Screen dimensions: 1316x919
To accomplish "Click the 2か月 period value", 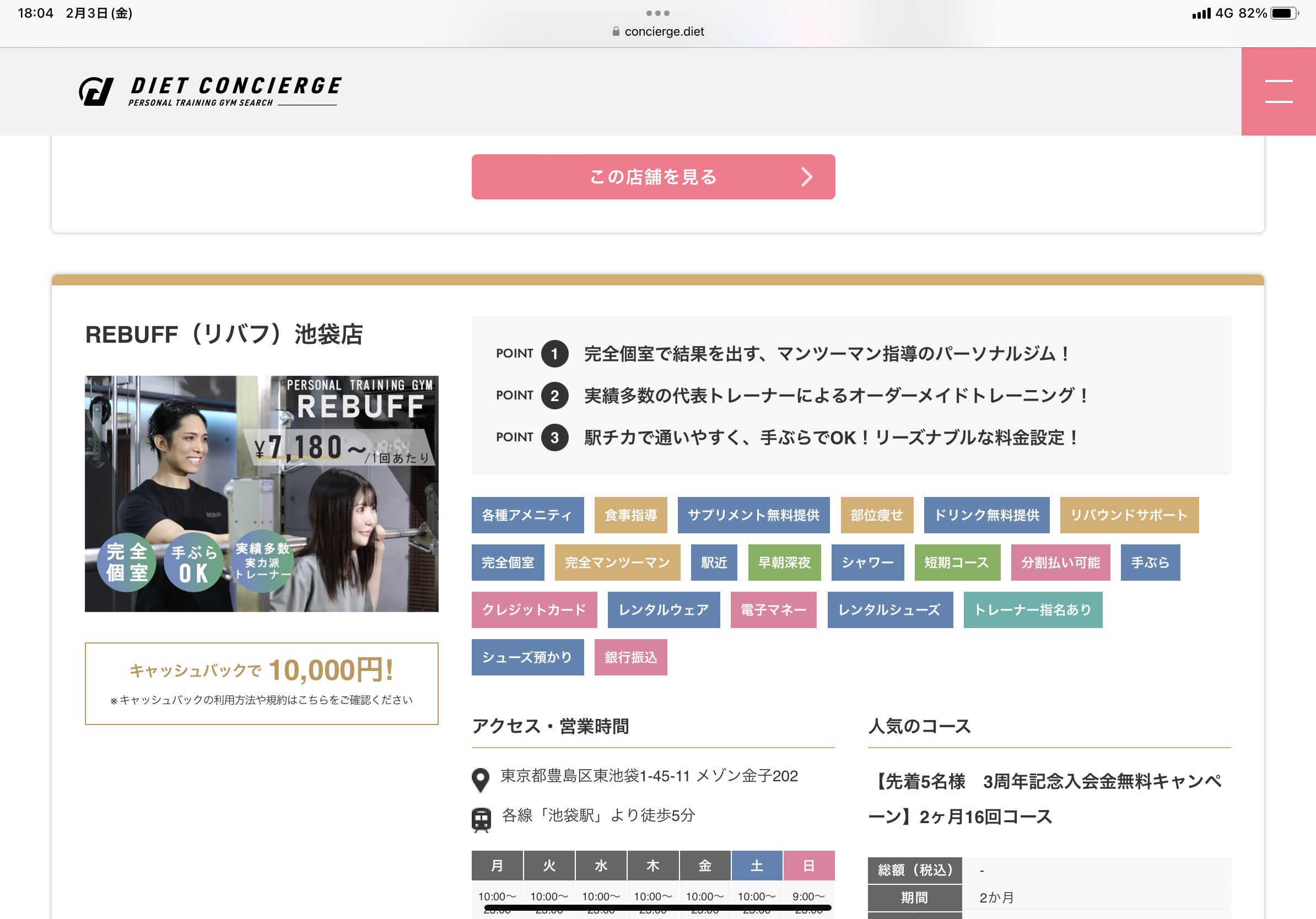I will (x=996, y=898).
